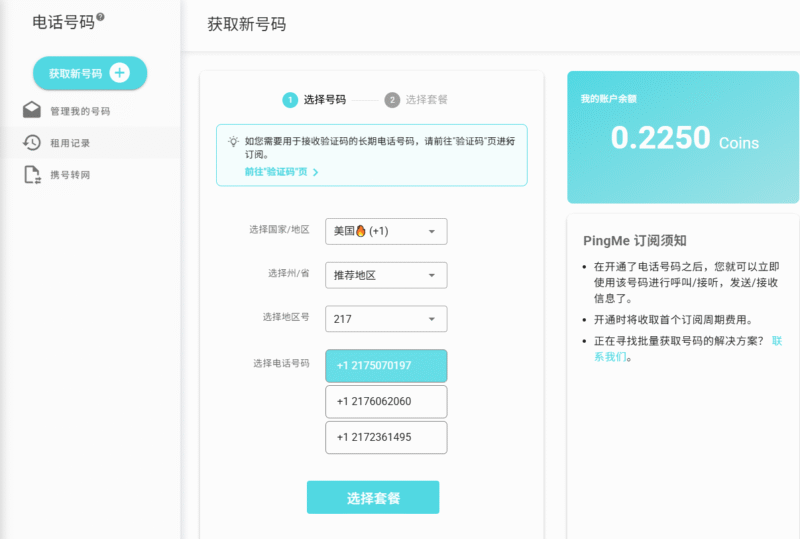800x539 pixels.
Task: Click the 选择套餐 submit button
Action: 373,497
